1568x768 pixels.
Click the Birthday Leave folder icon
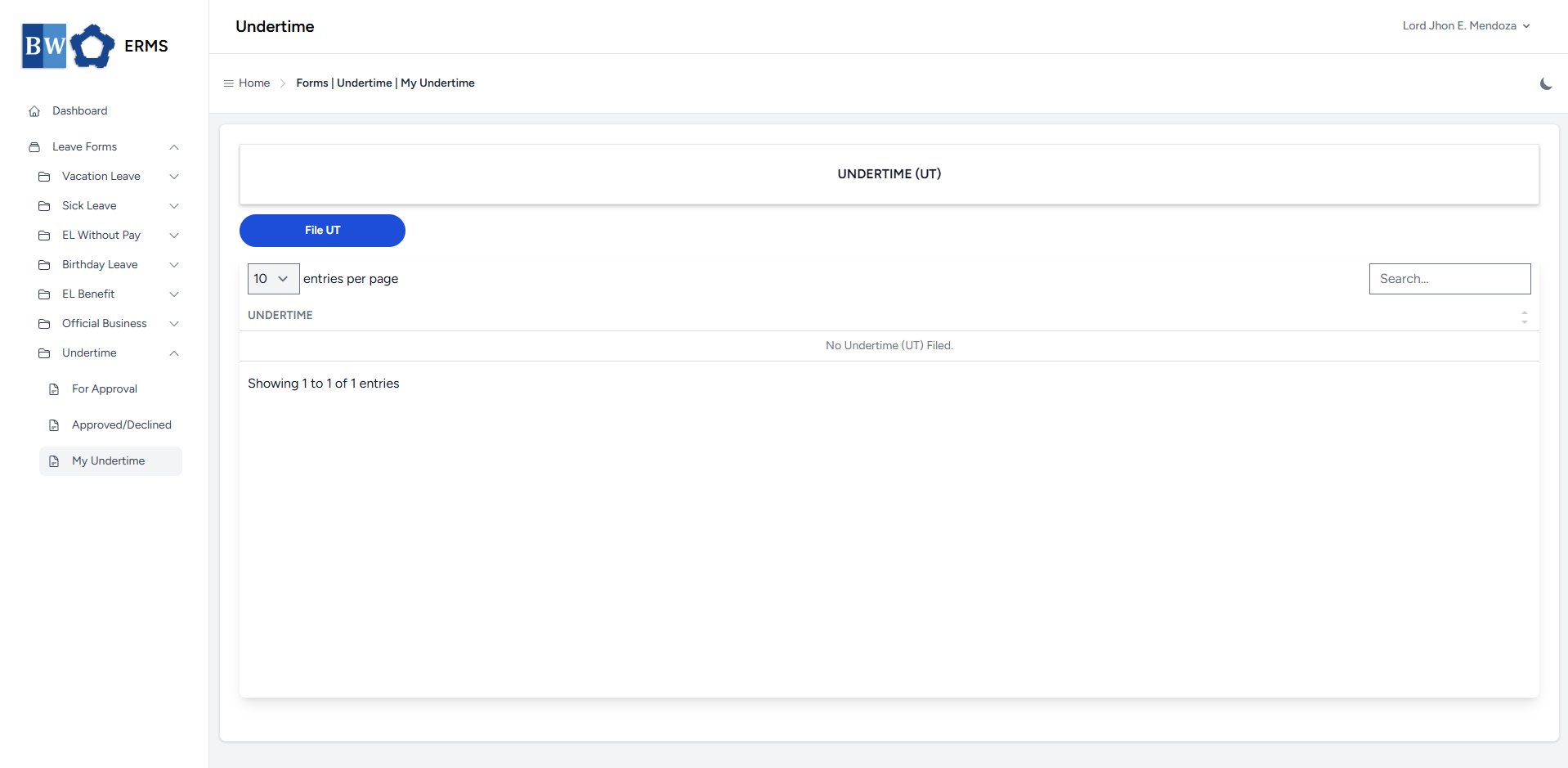[44, 265]
